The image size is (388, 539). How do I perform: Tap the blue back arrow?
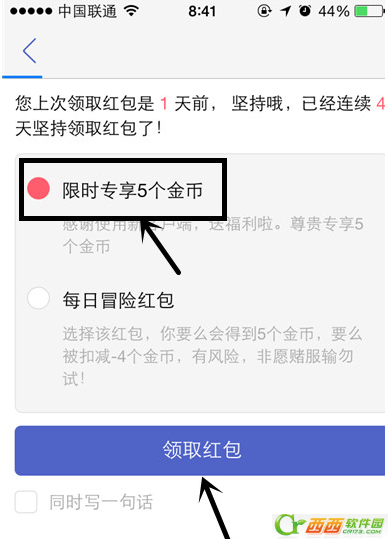click(x=30, y=51)
